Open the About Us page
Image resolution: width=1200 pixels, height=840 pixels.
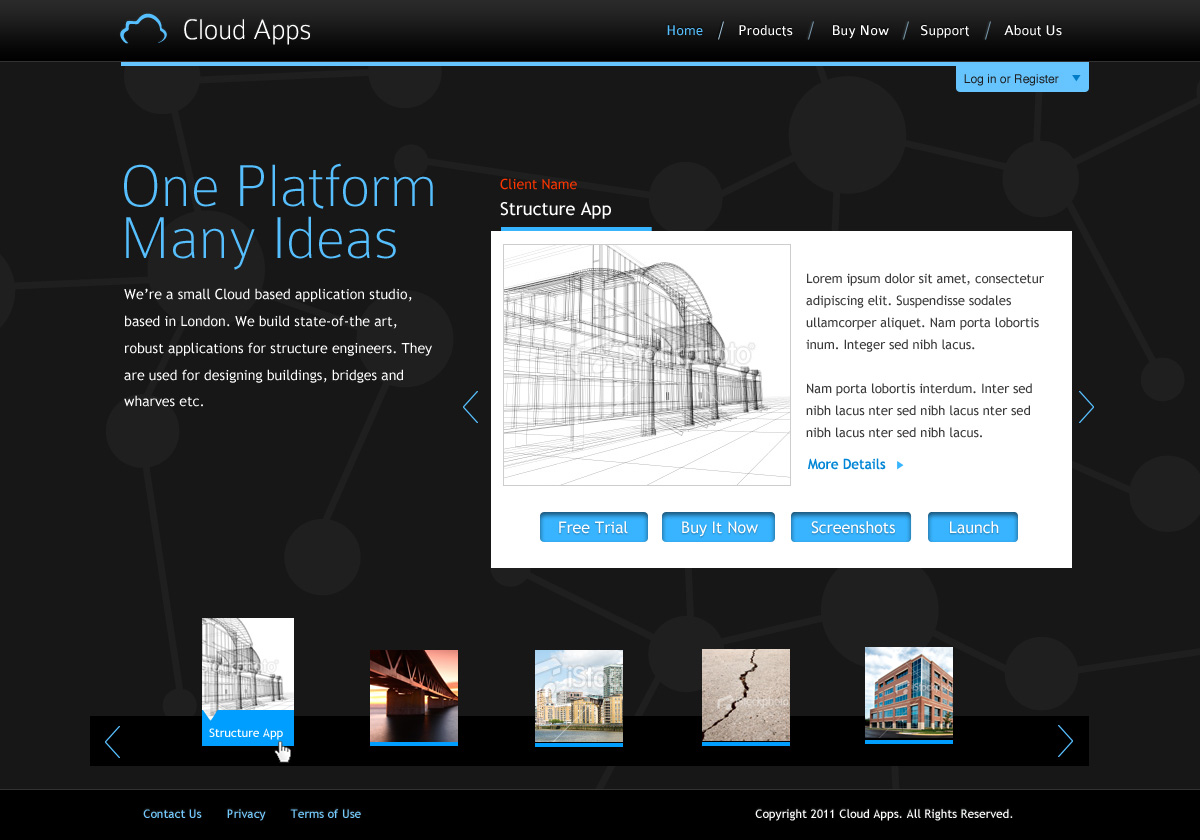point(1032,31)
